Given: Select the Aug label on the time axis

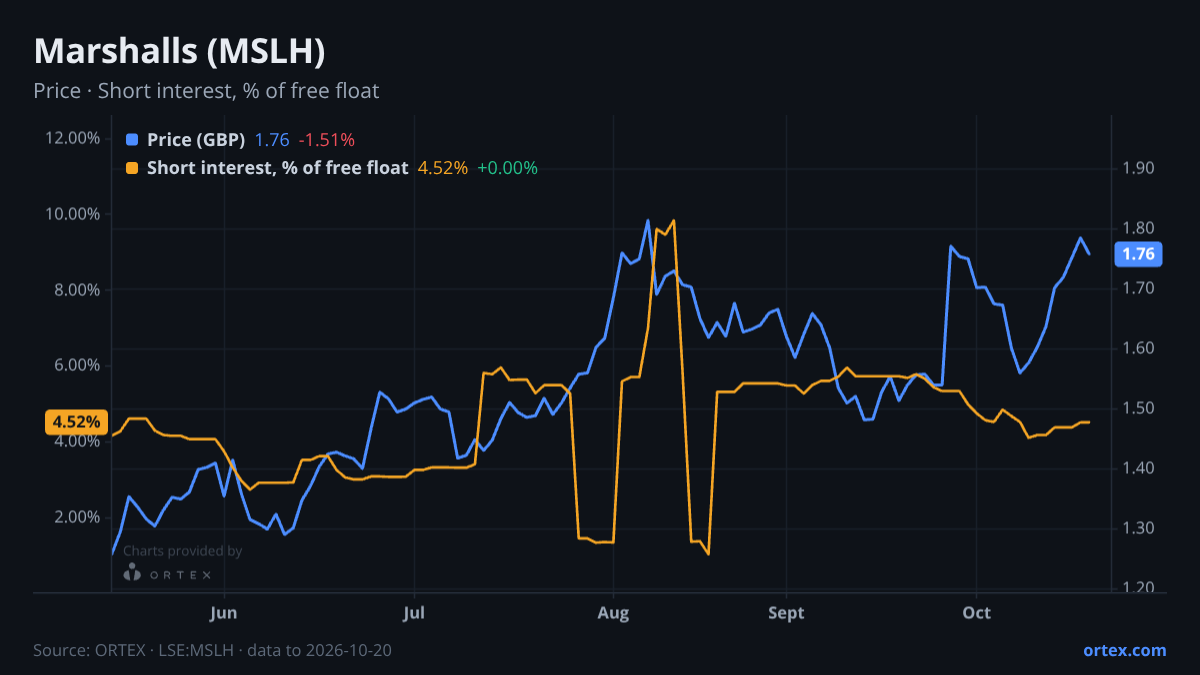Looking at the screenshot, I should pyautogui.click(x=613, y=612).
